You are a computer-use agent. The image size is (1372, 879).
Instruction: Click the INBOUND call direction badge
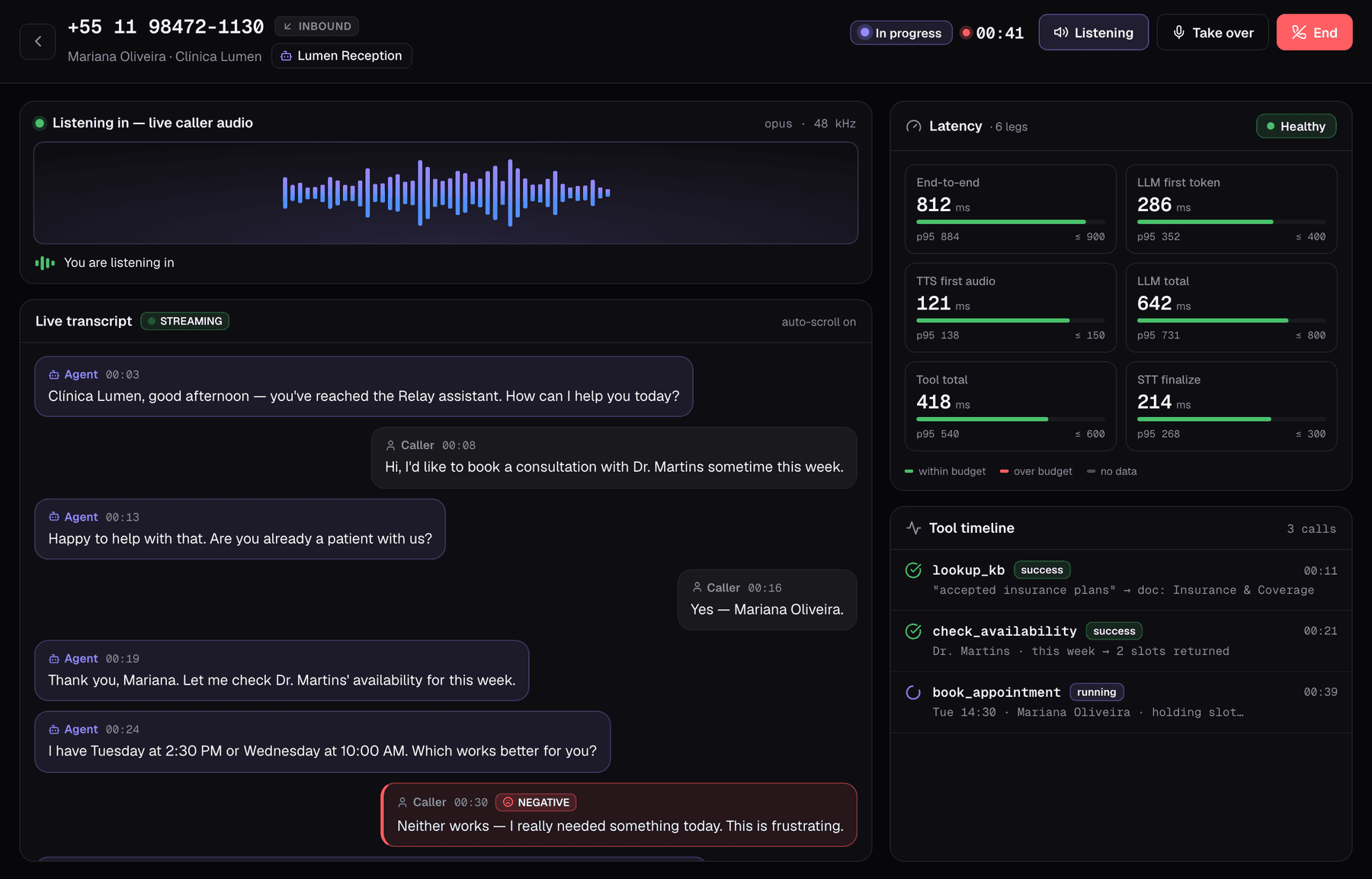317,26
